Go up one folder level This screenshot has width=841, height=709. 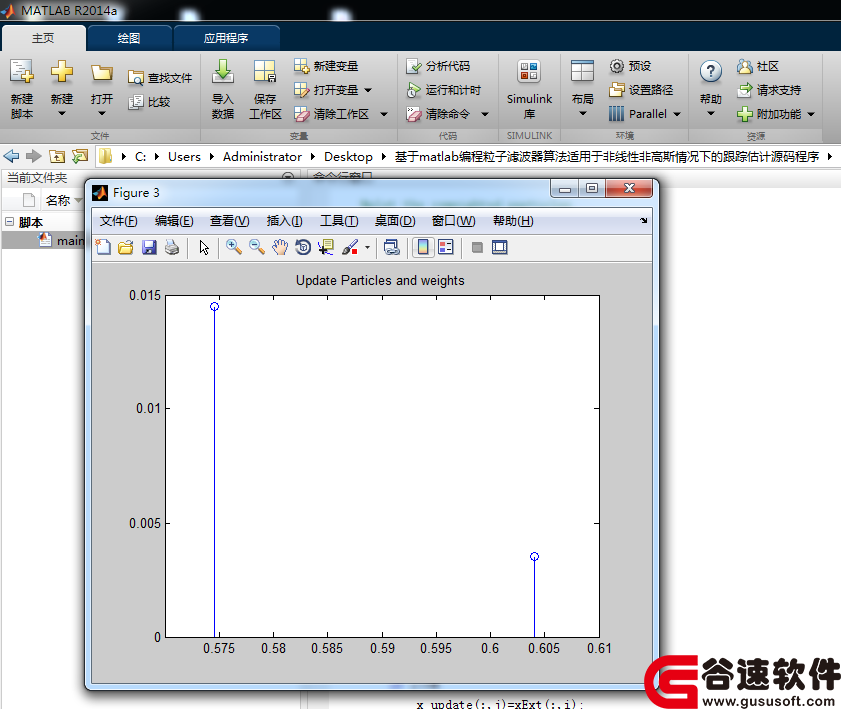coord(57,156)
